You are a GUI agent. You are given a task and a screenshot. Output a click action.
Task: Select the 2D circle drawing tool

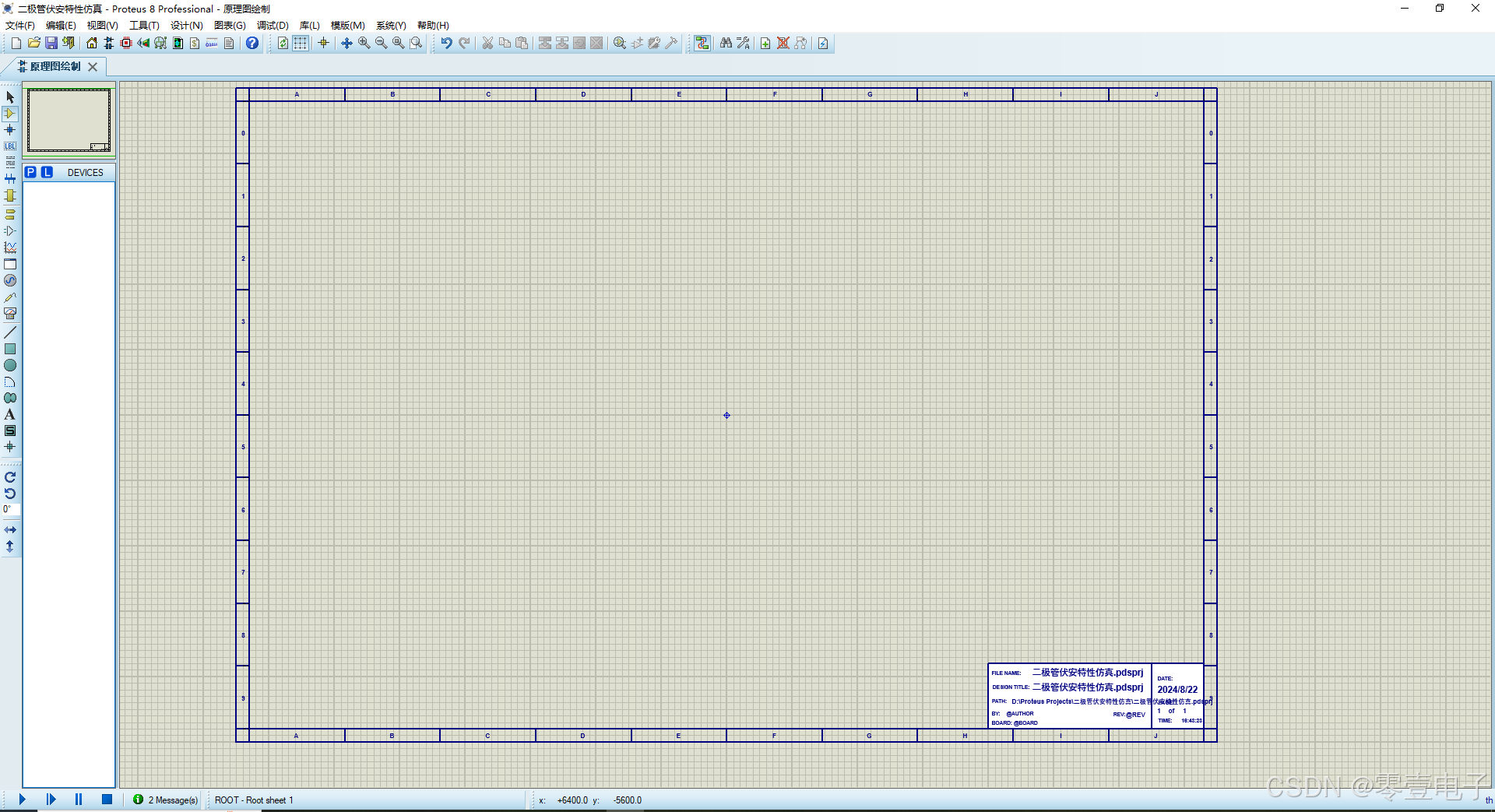(10, 365)
